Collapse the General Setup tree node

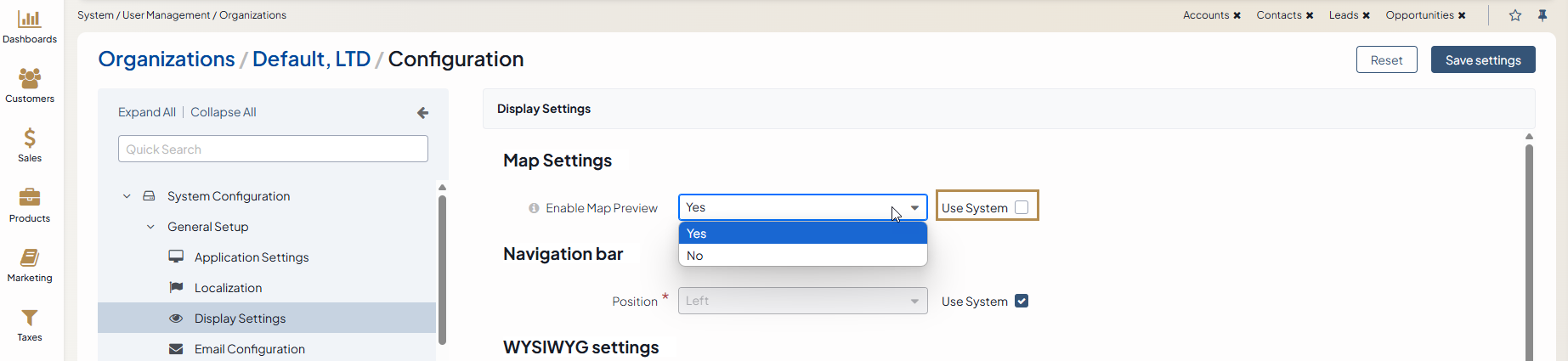click(150, 227)
